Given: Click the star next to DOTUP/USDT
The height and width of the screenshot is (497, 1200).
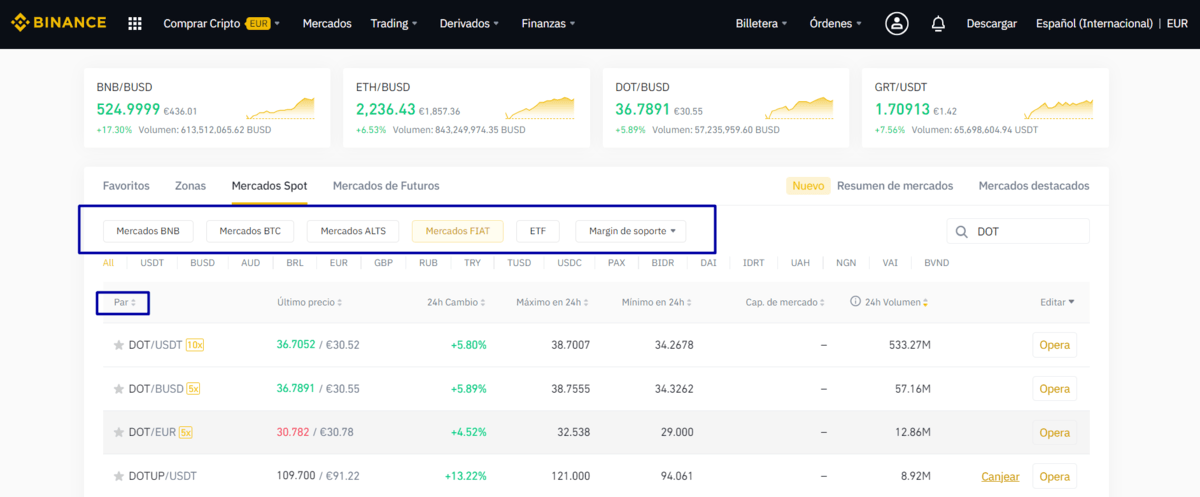Looking at the screenshot, I should coord(118,477).
